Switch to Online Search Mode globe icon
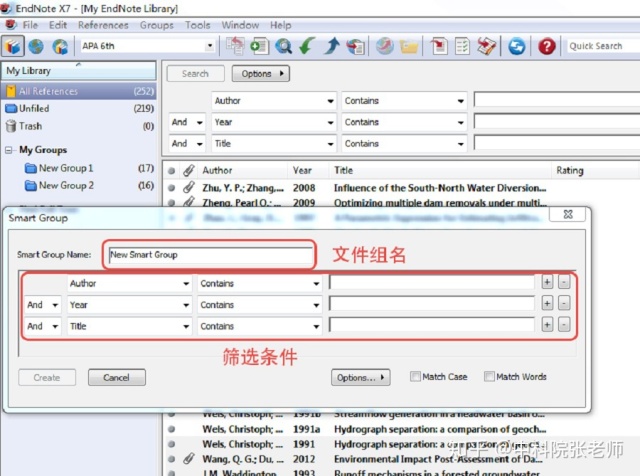Image resolution: width=640 pixels, height=476 pixels. tap(36, 46)
